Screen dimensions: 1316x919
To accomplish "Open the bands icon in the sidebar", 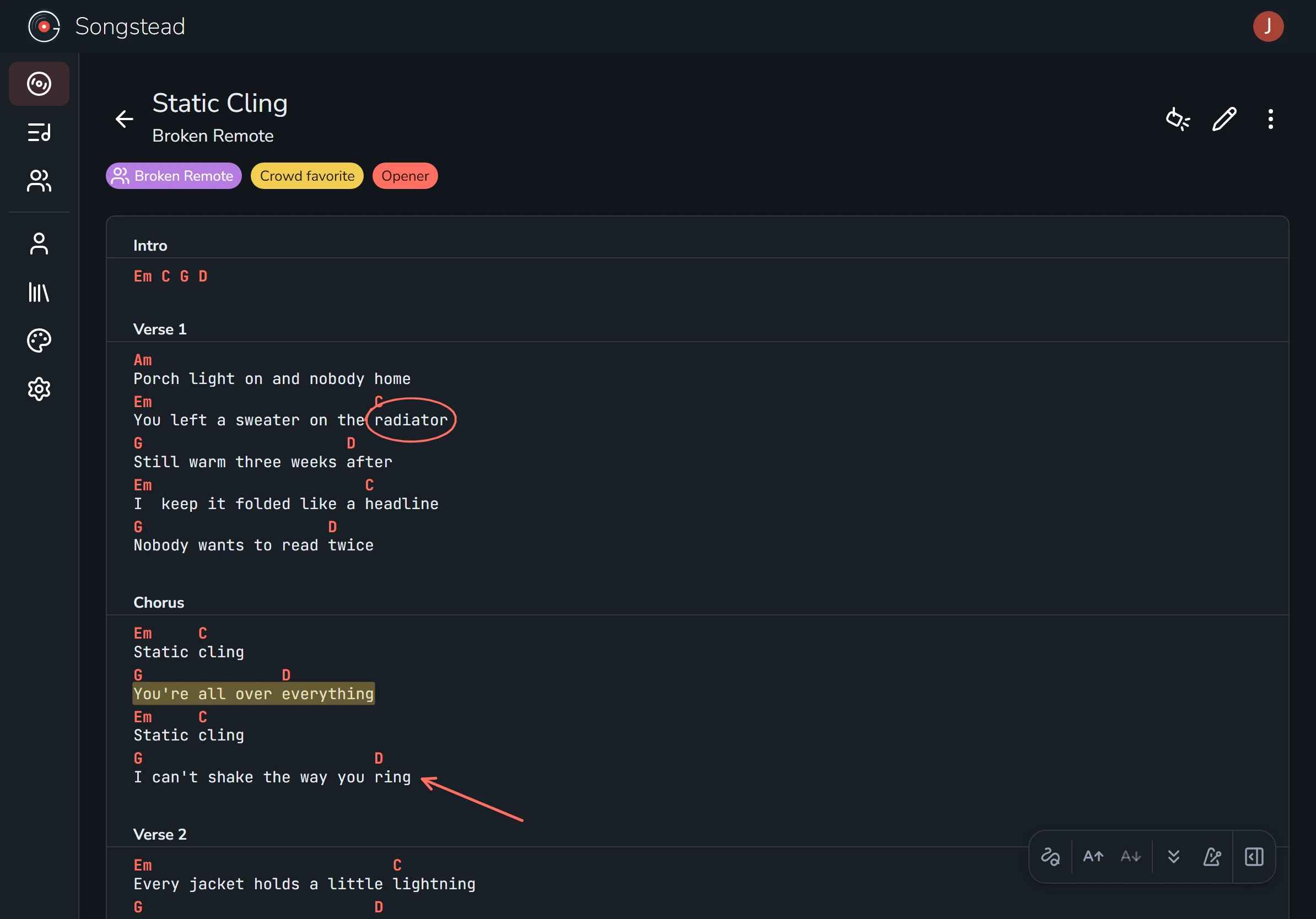I will 39,181.
